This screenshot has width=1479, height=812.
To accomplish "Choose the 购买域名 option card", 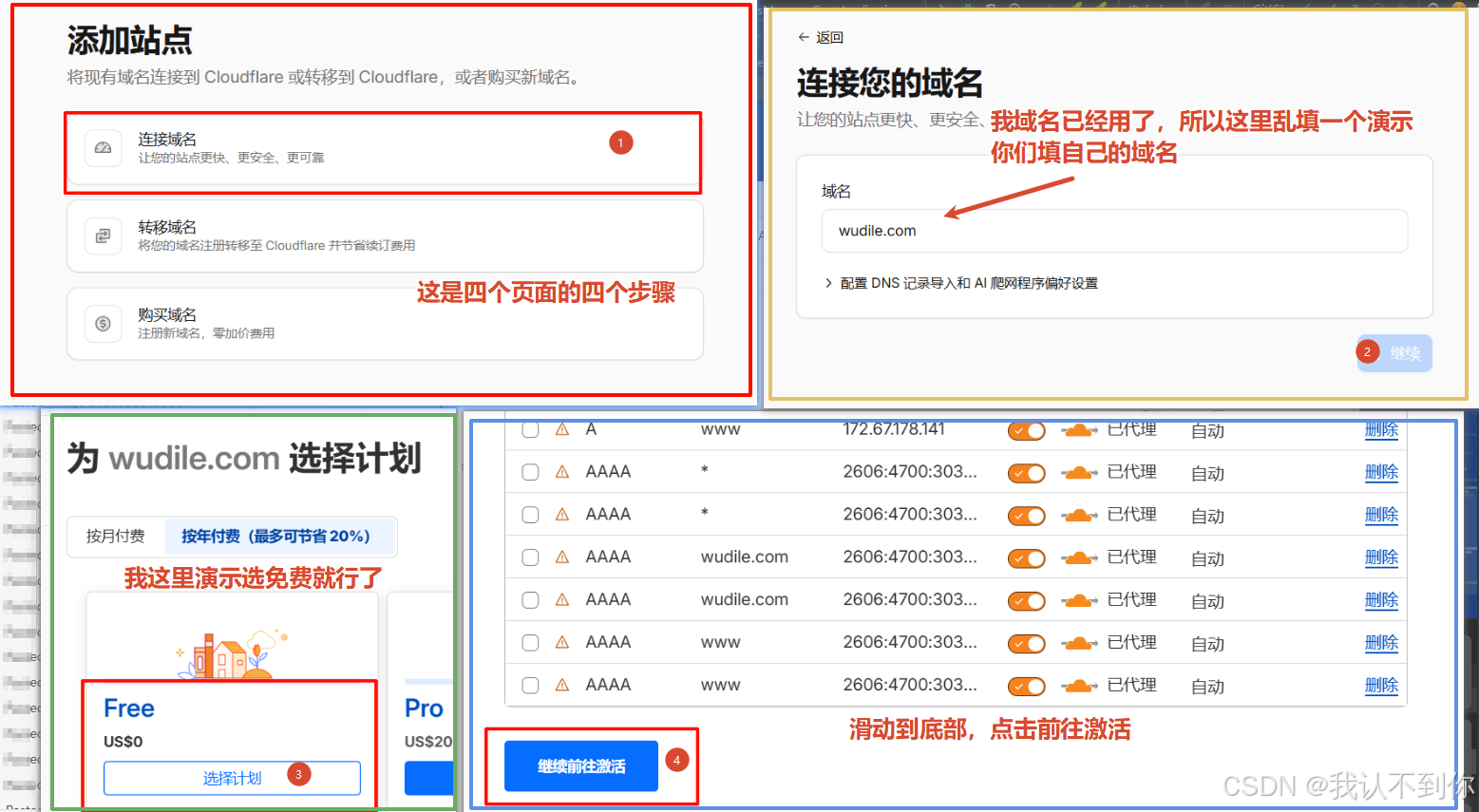I will click(385, 324).
